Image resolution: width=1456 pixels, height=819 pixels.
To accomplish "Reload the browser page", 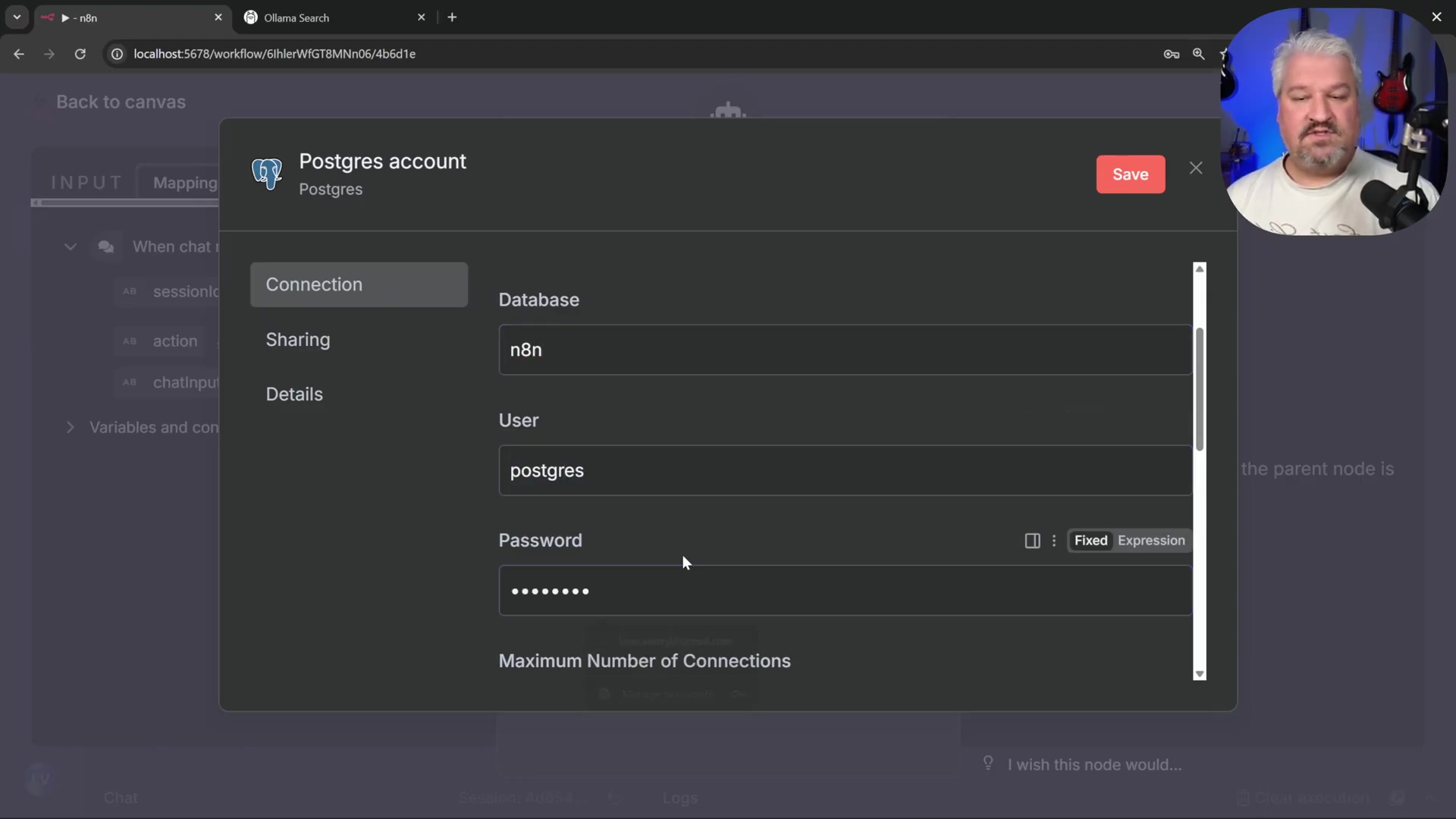I will pyautogui.click(x=80, y=54).
